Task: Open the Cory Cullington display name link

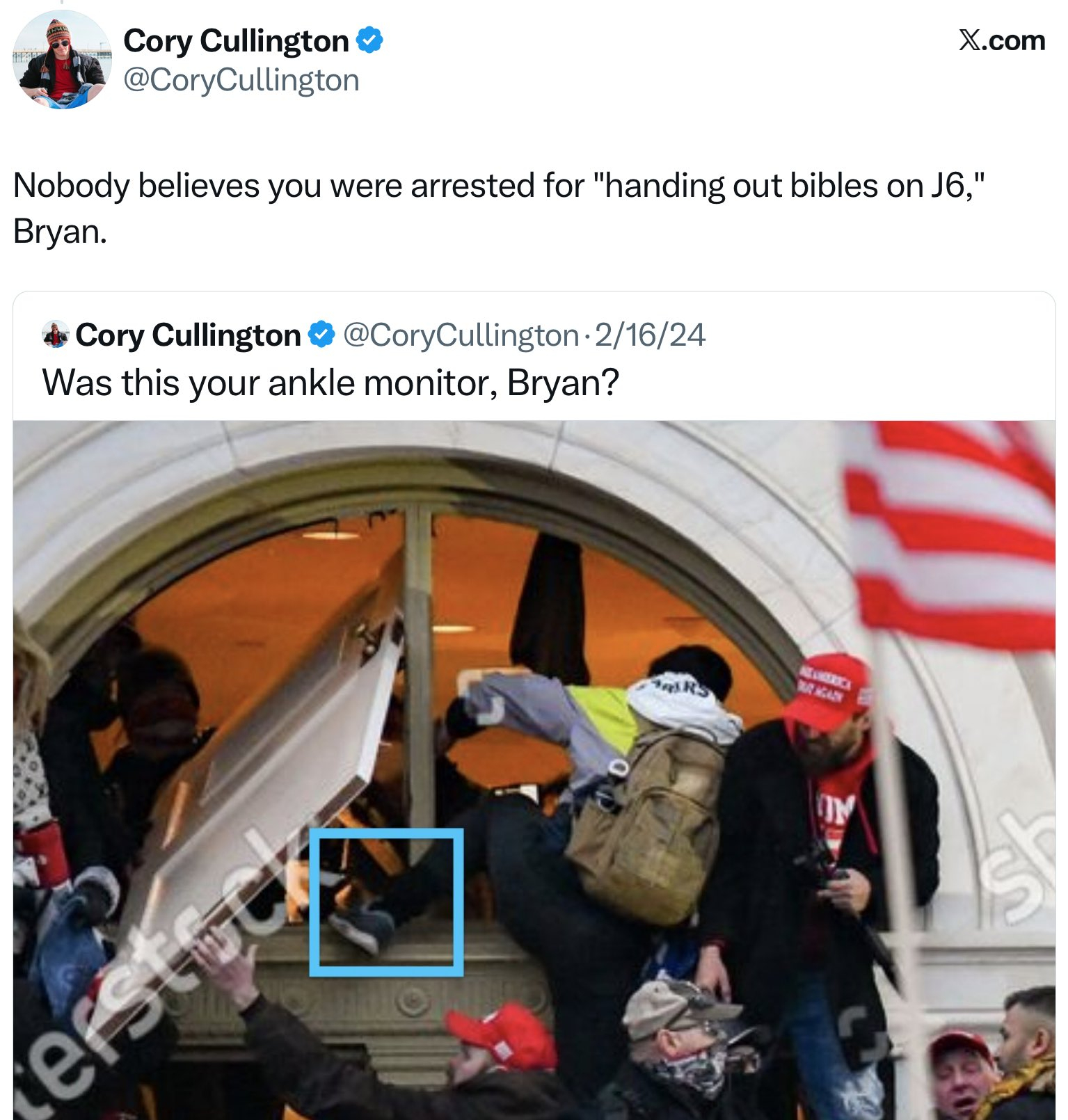Action: click(x=236, y=41)
